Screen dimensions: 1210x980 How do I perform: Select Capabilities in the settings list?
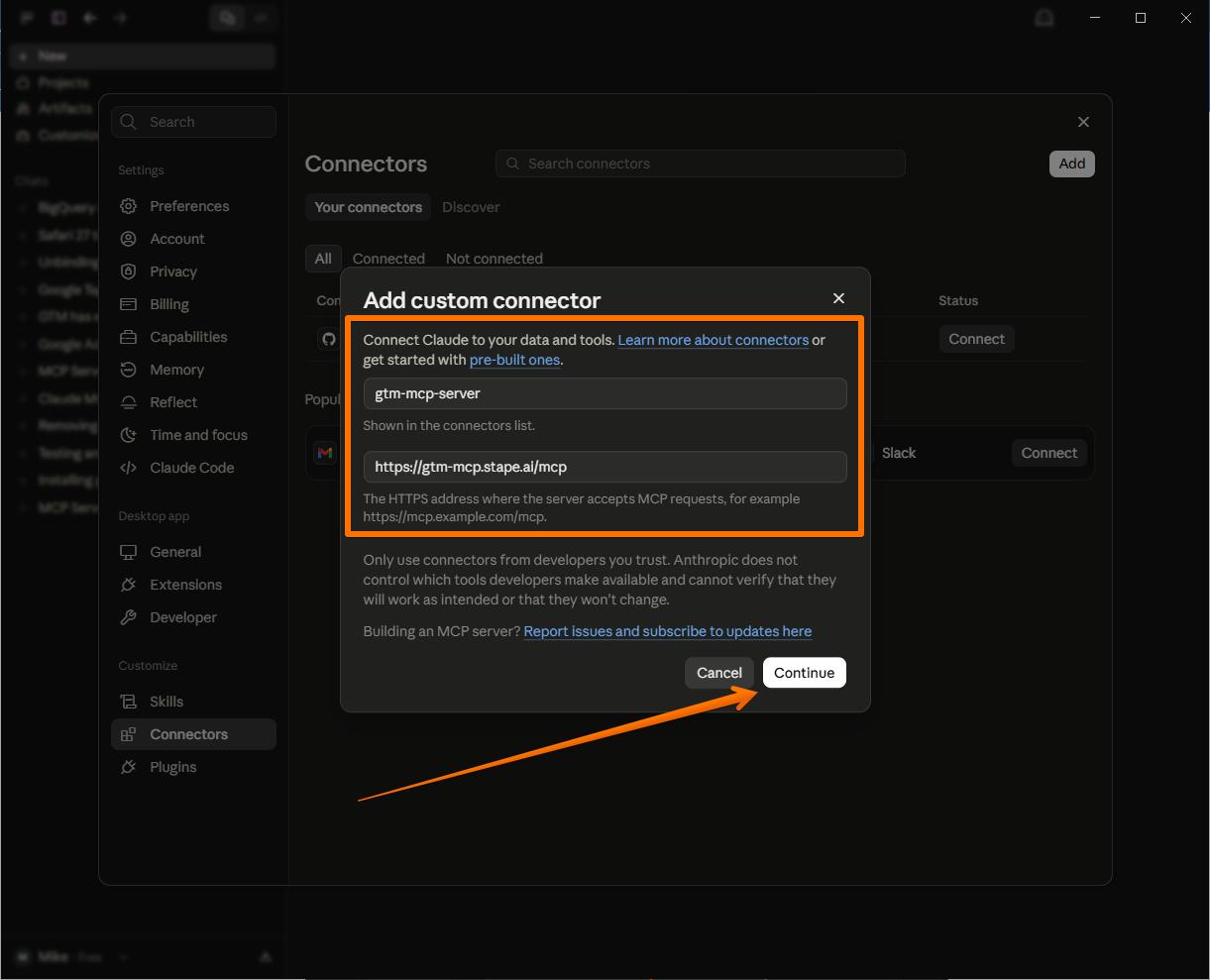click(x=193, y=337)
